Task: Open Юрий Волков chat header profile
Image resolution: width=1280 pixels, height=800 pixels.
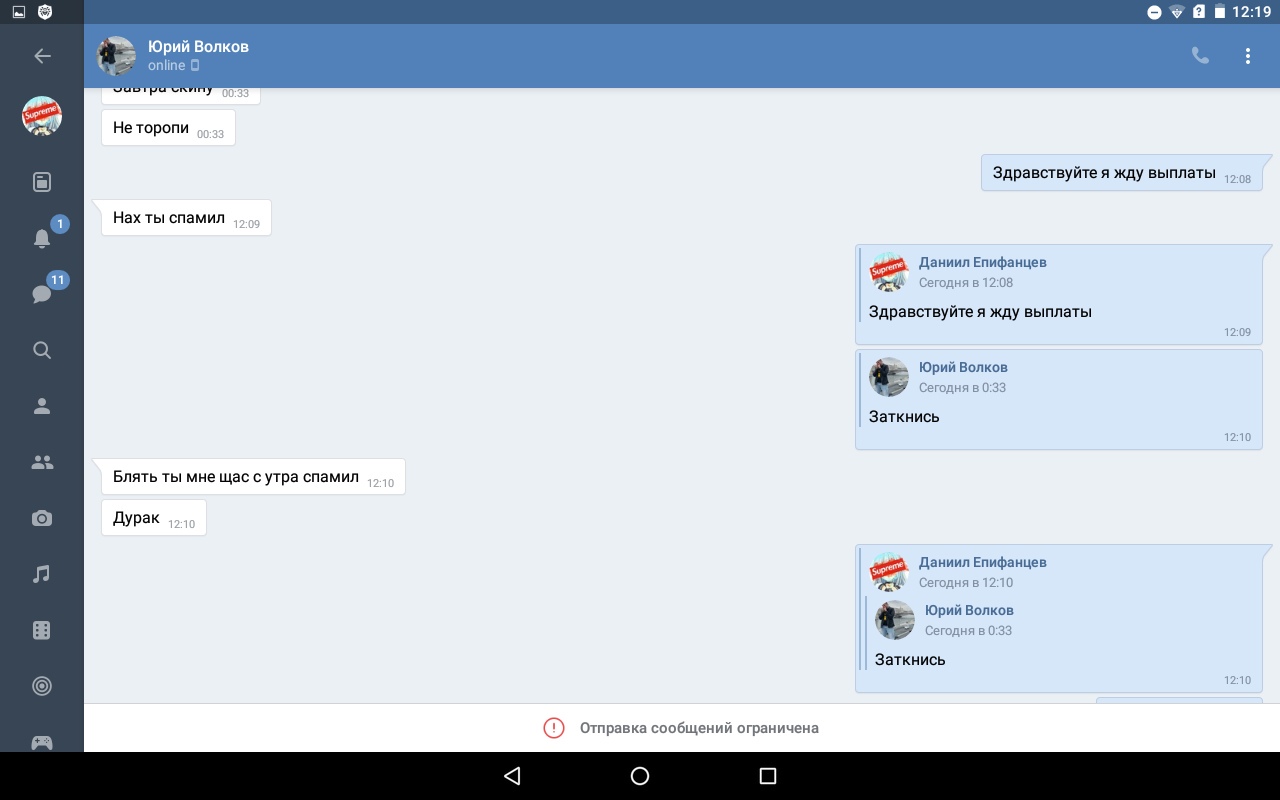Action: (173, 56)
